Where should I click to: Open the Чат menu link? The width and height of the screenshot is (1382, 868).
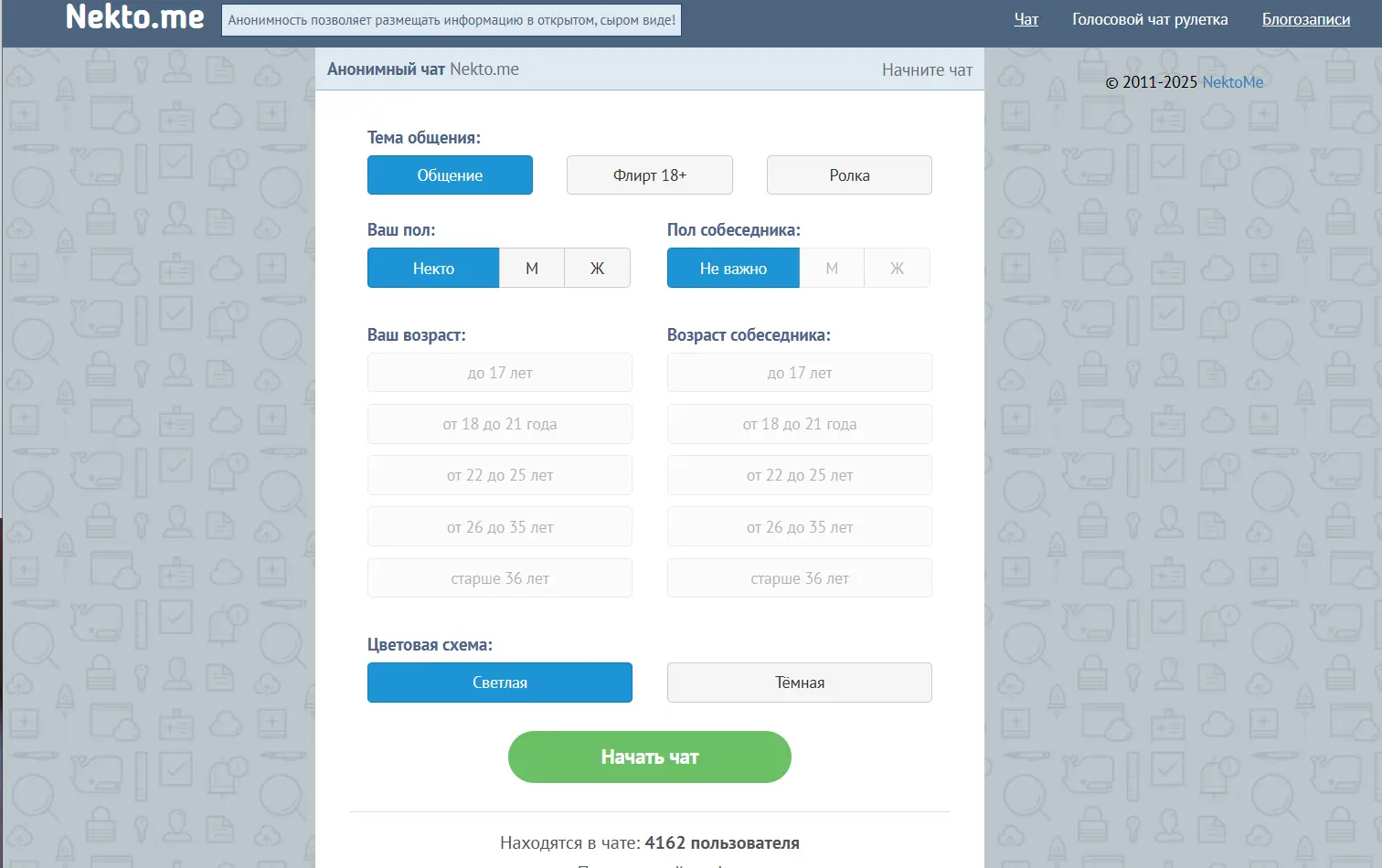1026,19
